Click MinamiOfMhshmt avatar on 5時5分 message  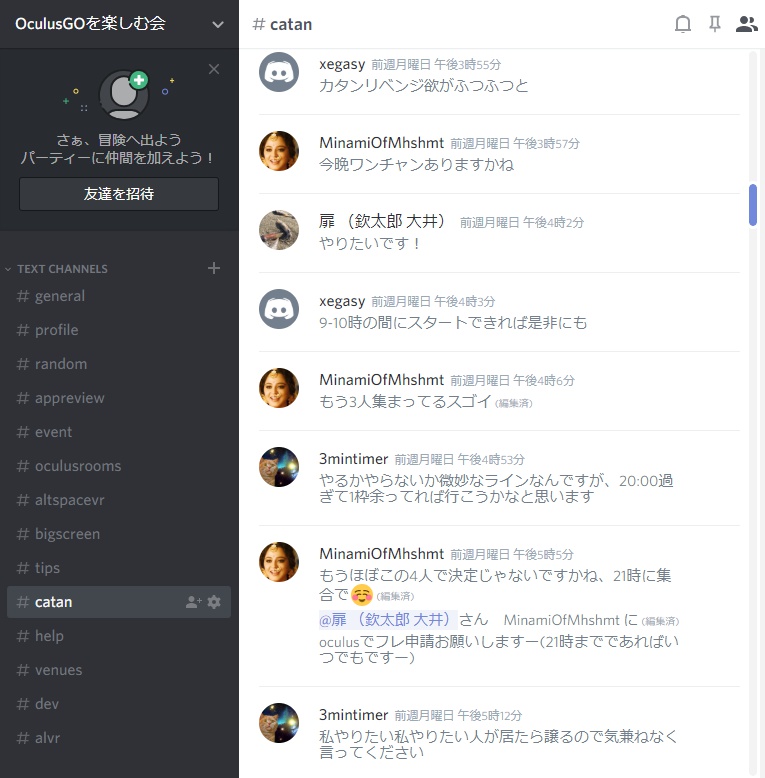[279, 562]
